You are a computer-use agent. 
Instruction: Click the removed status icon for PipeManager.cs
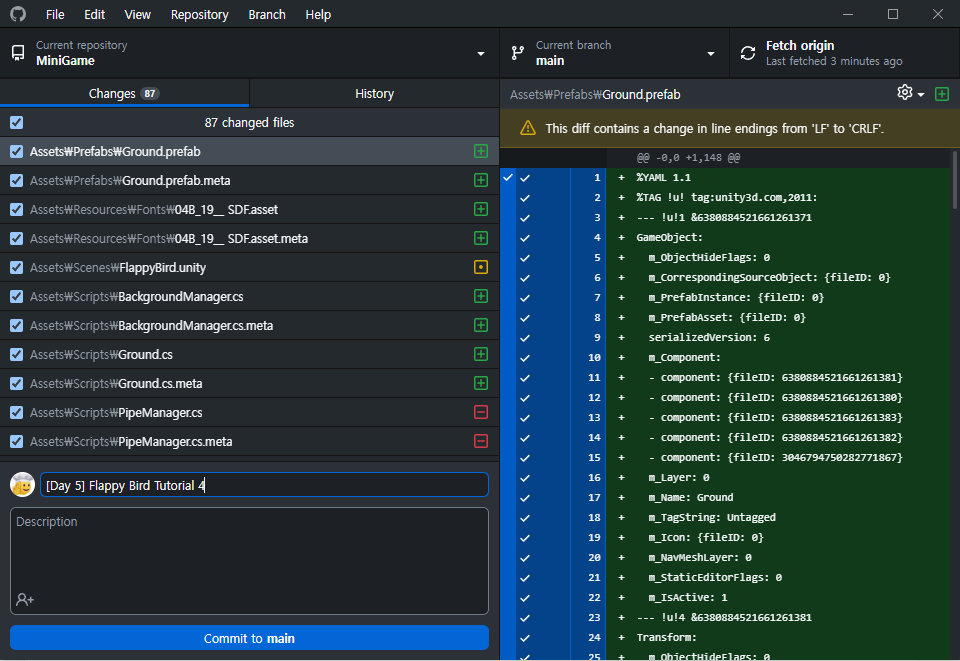[481, 413]
